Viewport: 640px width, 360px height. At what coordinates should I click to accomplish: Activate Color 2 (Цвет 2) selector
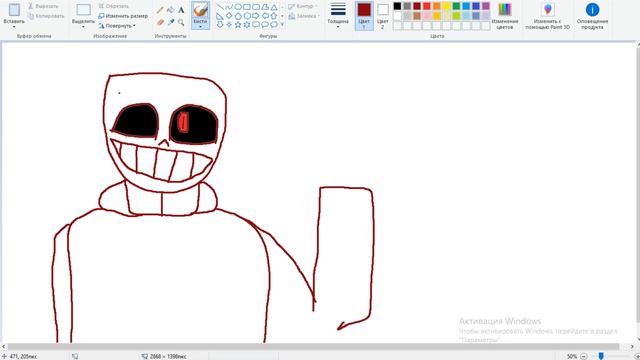pyautogui.click(x=383, y=16)
